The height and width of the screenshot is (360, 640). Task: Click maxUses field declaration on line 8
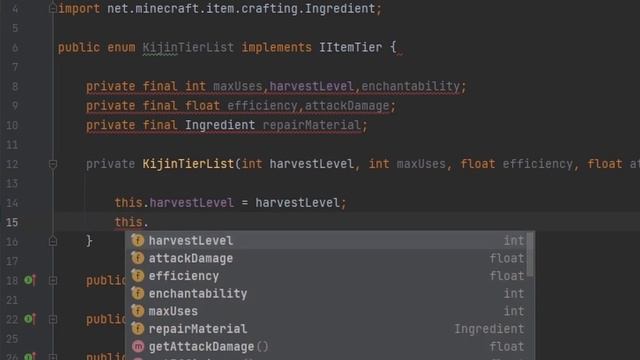pos(238,86)
